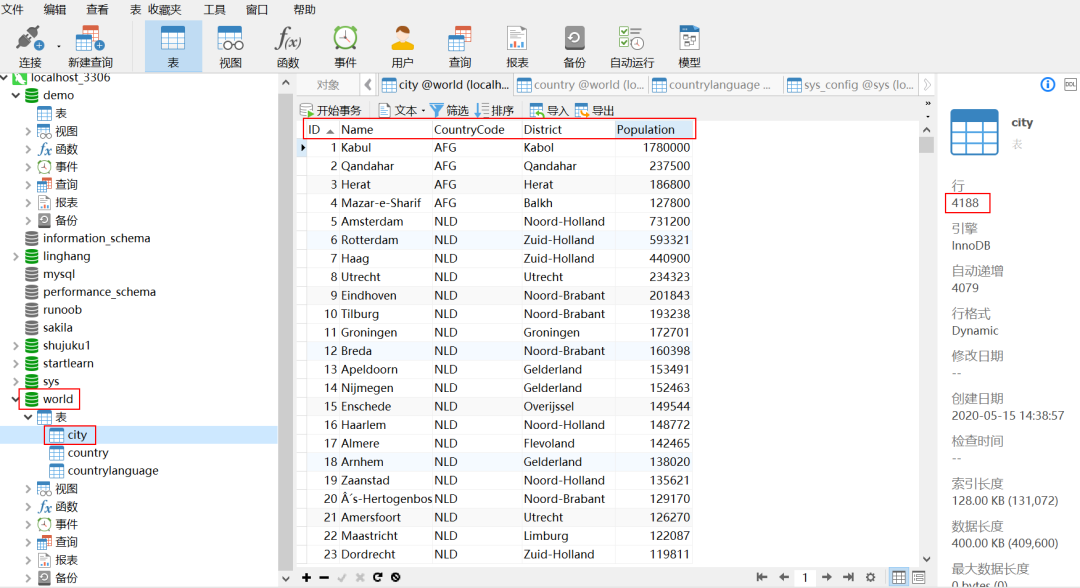The height and width of the screenshot is (588, 1080).
Task: Open the 模型 model toolbar icon
Action: [x=689, y=47]
